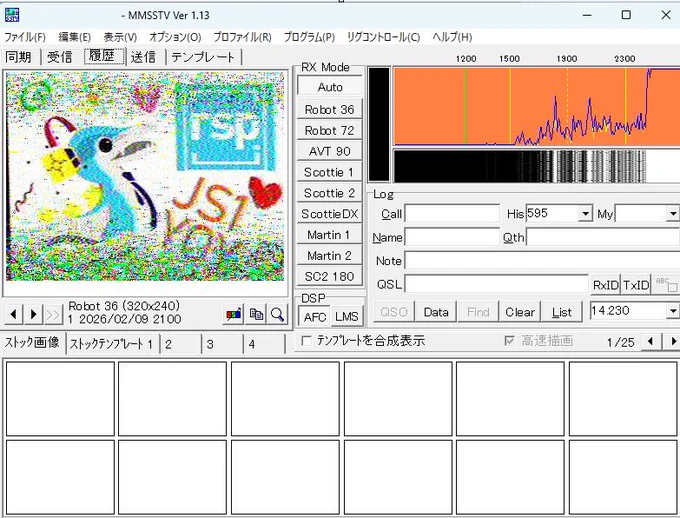Select AVT 90 RX mode
The width and height of the screenshot is (680, 518).
(x=330, y=151)
